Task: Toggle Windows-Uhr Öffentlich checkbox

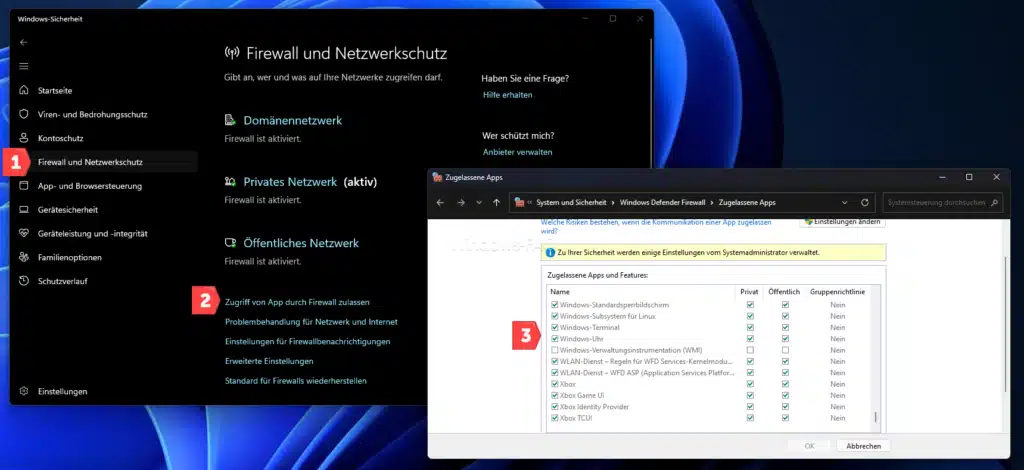Action: [786, 339]
